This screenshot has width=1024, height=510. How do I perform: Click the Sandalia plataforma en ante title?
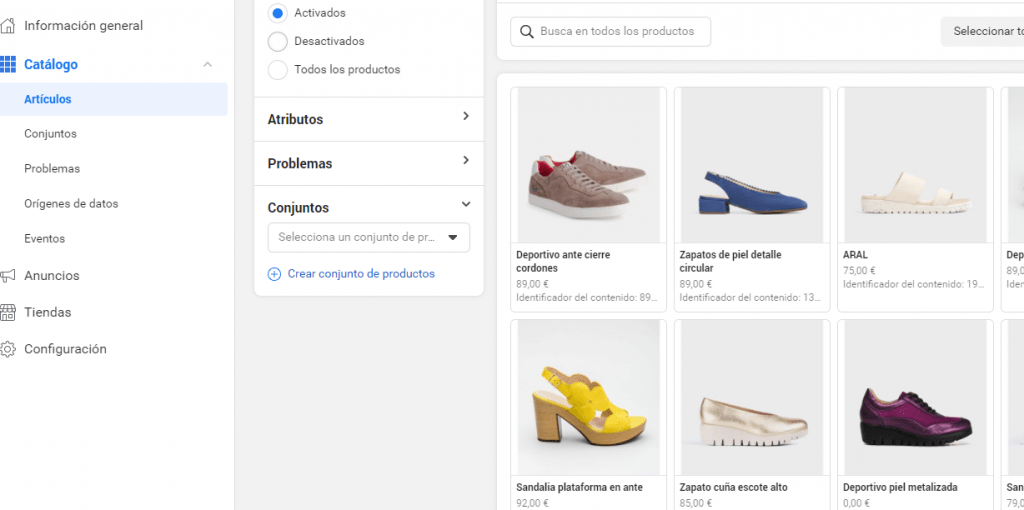click(x=579, y=487)
